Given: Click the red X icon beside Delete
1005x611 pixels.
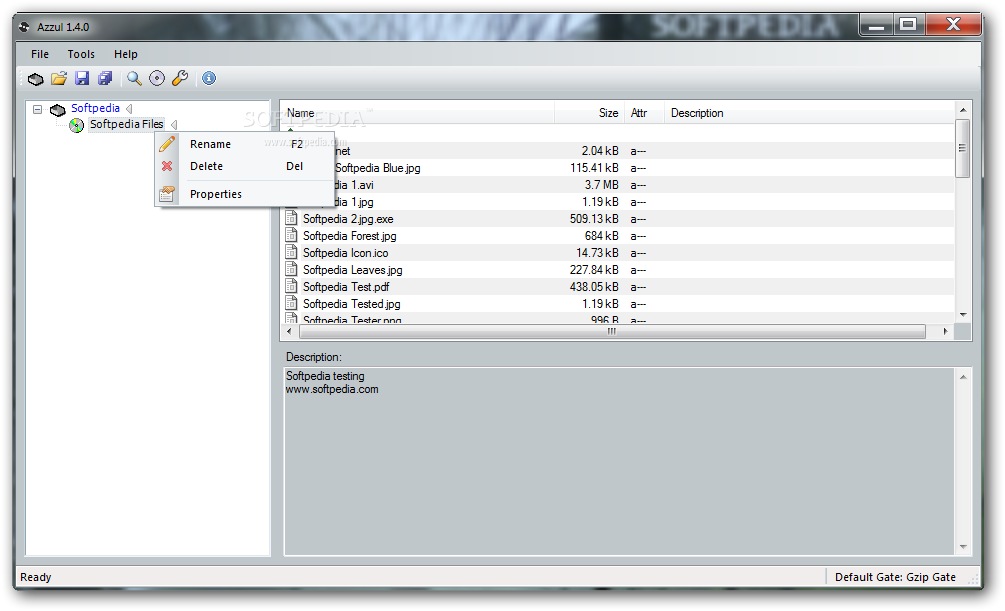Looking at the screenshot, I should 167,166.
